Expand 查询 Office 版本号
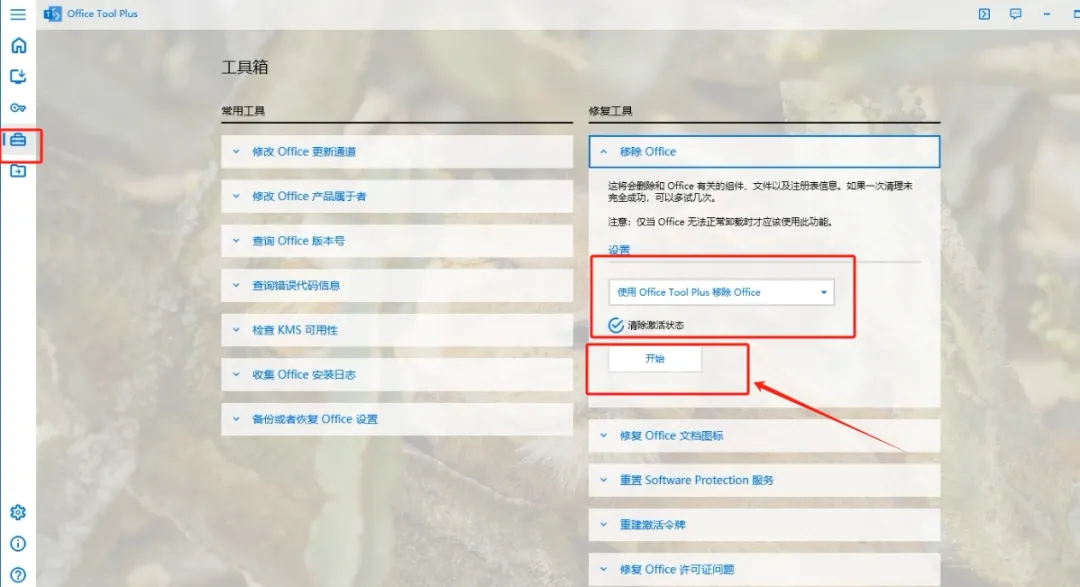The image size is (1080, 587). click(397, 240)
